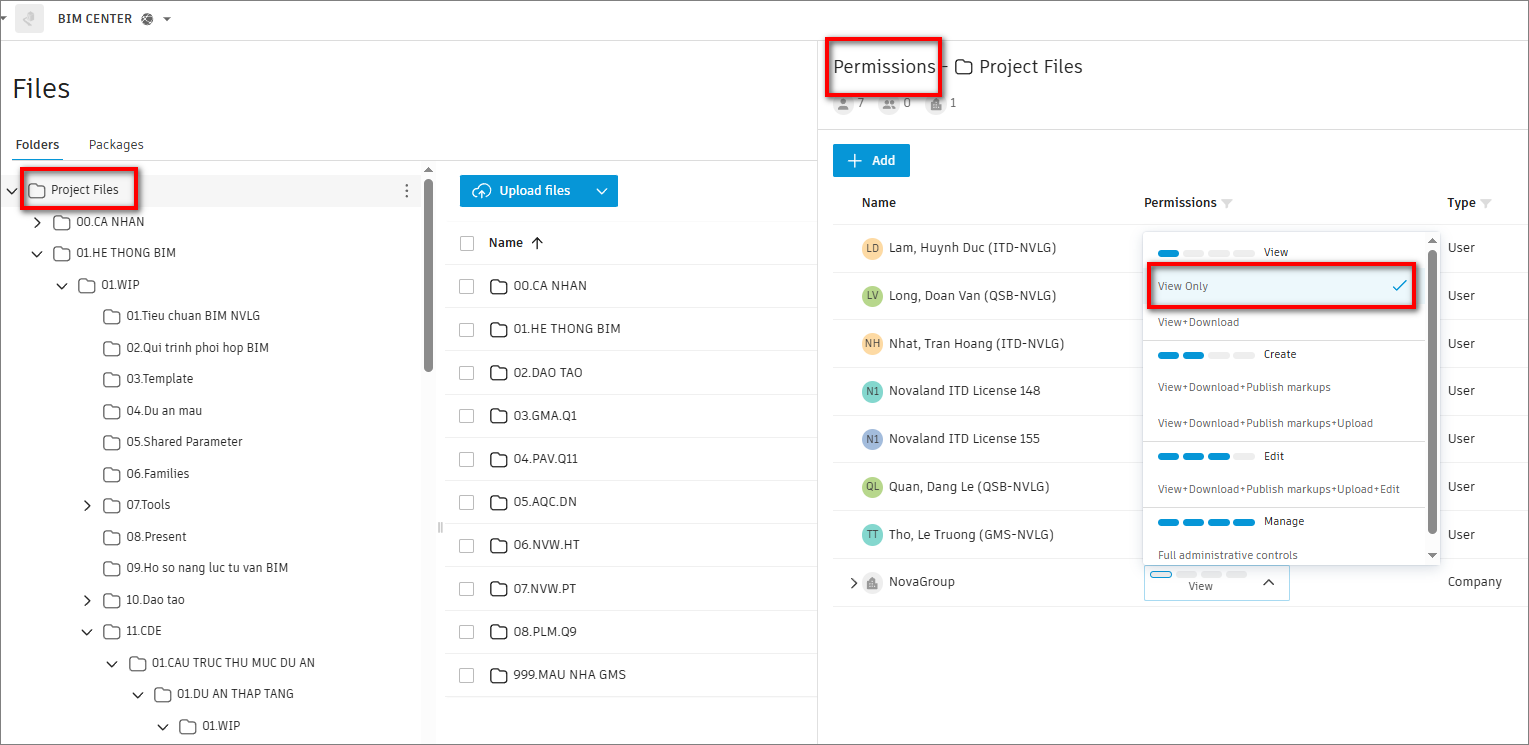Click the LD avatar for Lam, Huynh Duc
Image resolution: width=1529 pixels, height=745 pixels.
click(872, 248)
